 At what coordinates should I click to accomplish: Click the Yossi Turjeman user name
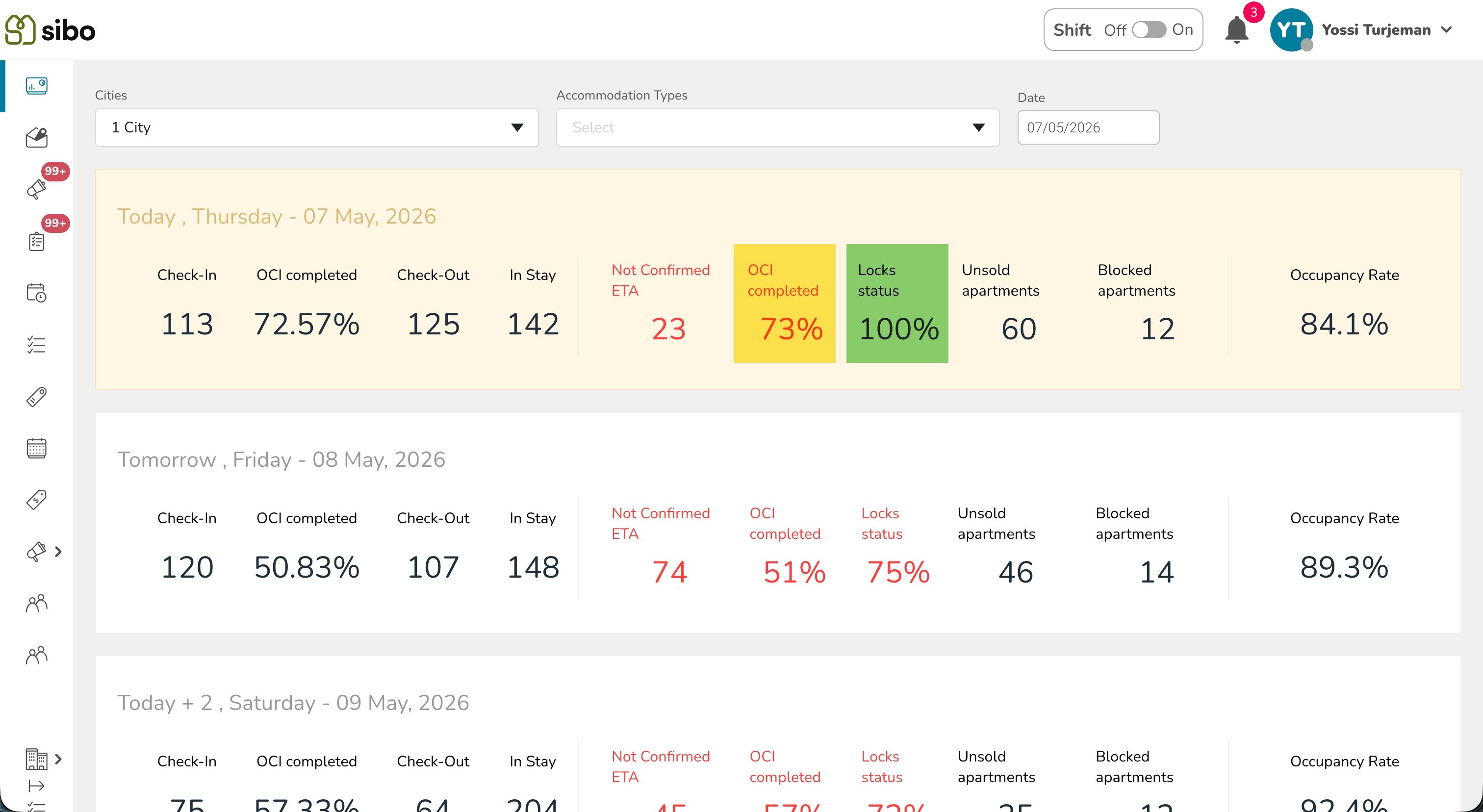pos(1376,29)
